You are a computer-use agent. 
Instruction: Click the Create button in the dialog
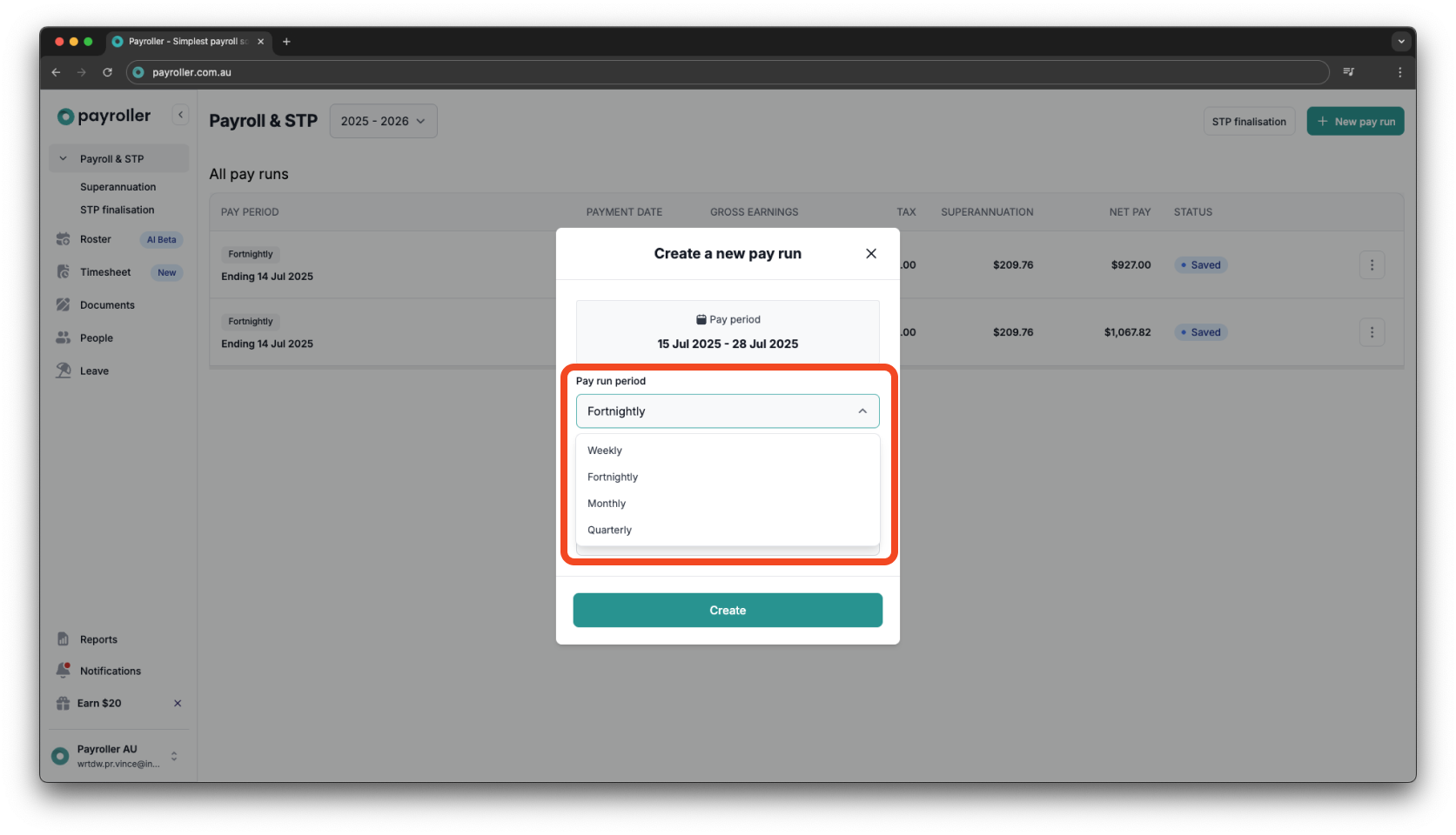728,610
